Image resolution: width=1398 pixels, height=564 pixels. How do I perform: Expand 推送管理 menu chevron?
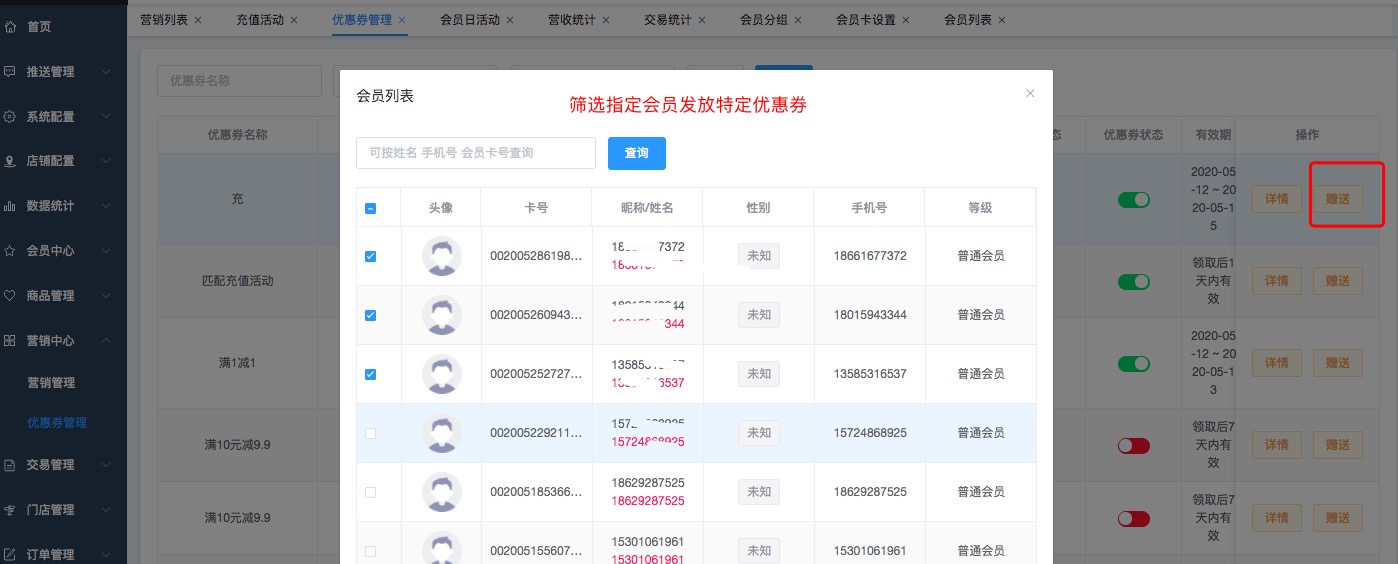coord(106,72)
